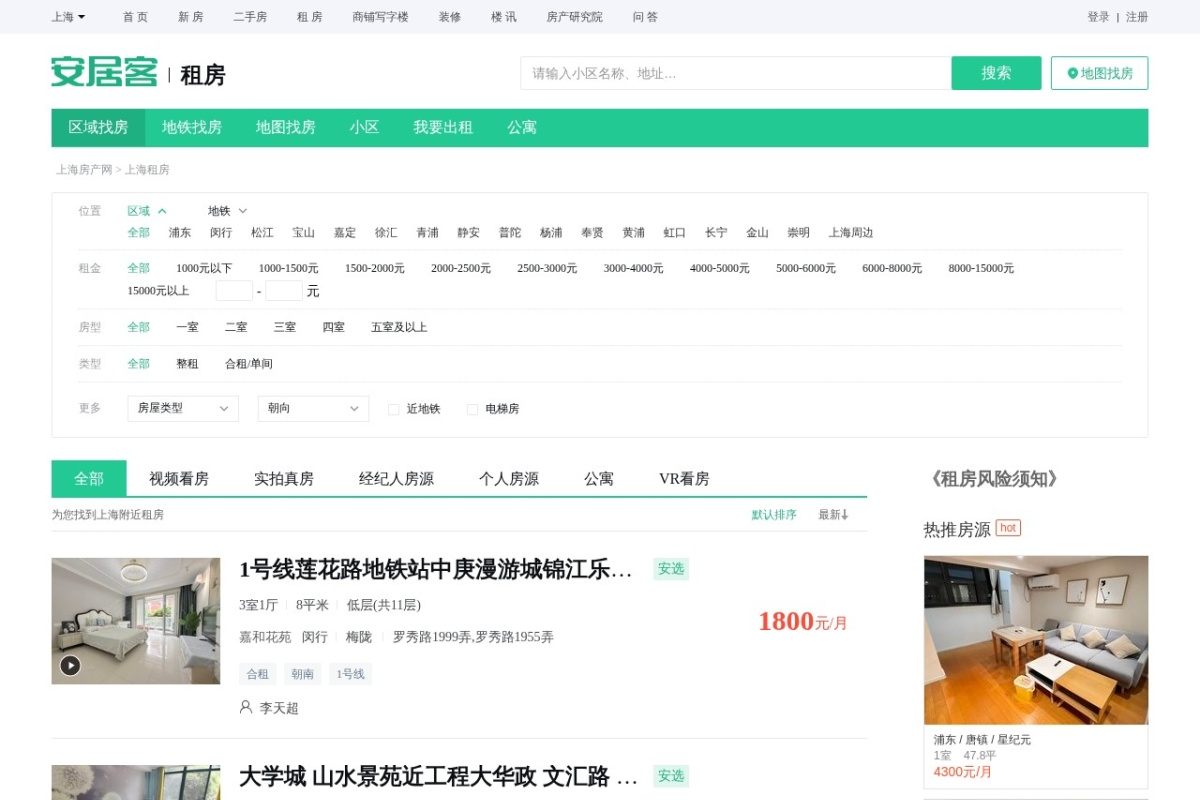
Task: Click the minimum rent input box
Action: tap(234, 291)
